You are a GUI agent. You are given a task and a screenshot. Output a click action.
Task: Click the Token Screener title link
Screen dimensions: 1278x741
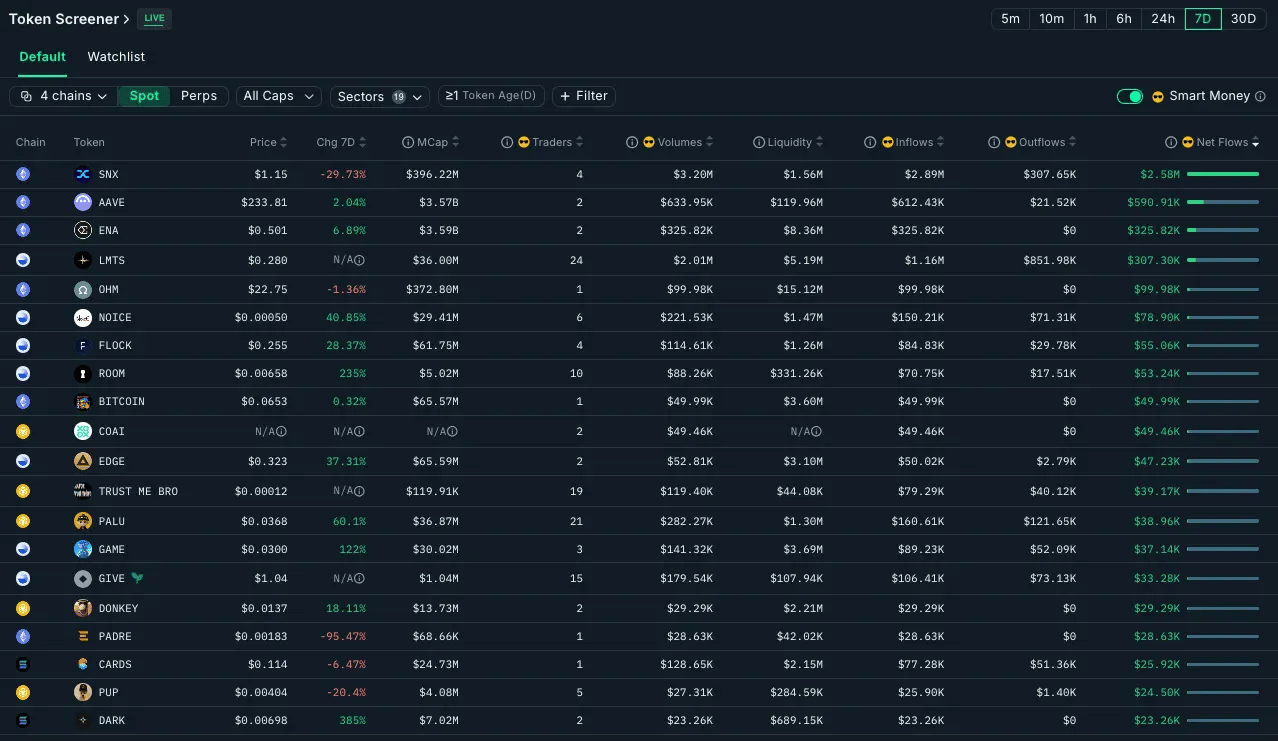[70, 19]
